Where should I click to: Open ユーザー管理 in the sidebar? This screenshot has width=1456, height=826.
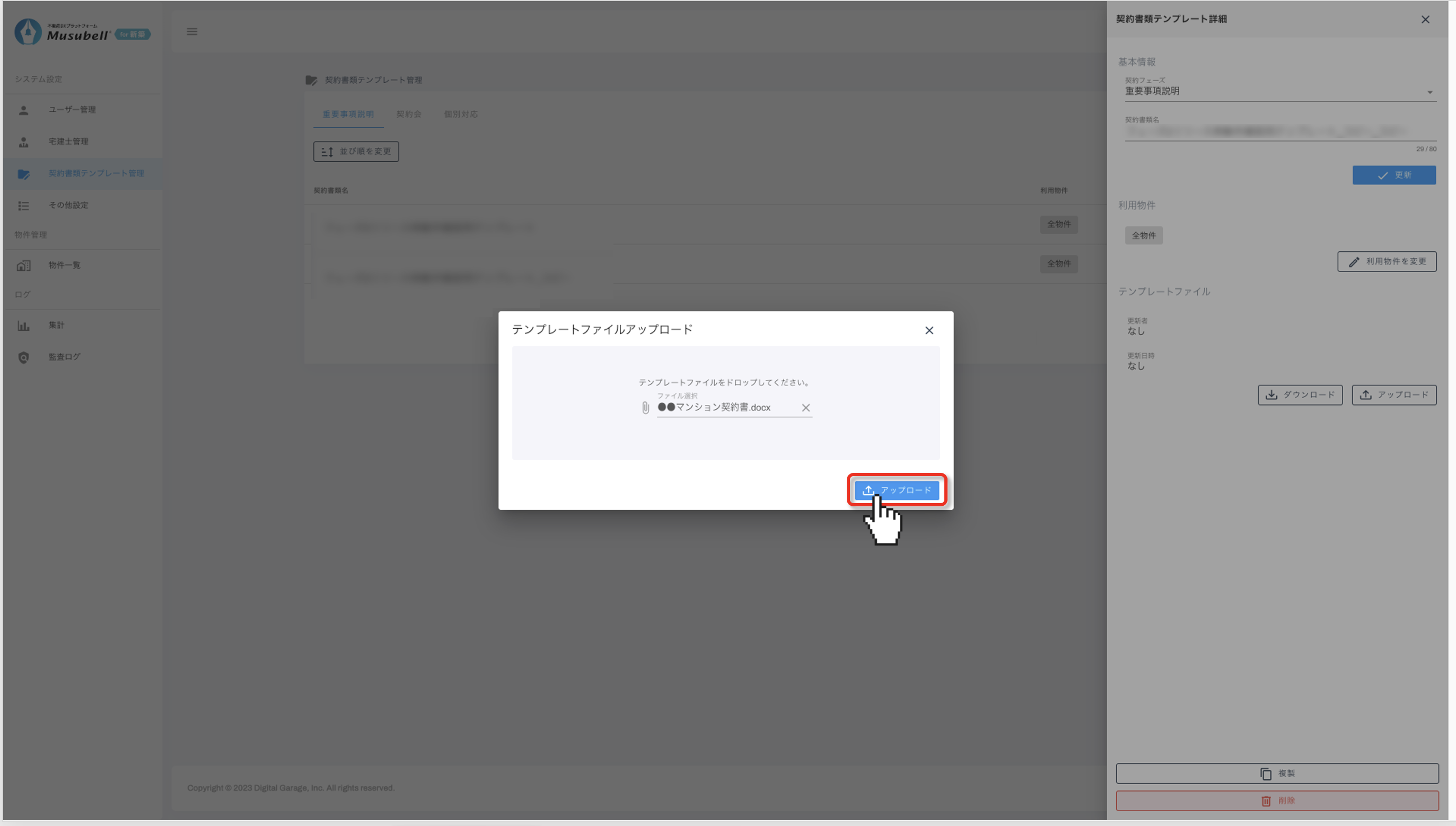pos(72,110)
